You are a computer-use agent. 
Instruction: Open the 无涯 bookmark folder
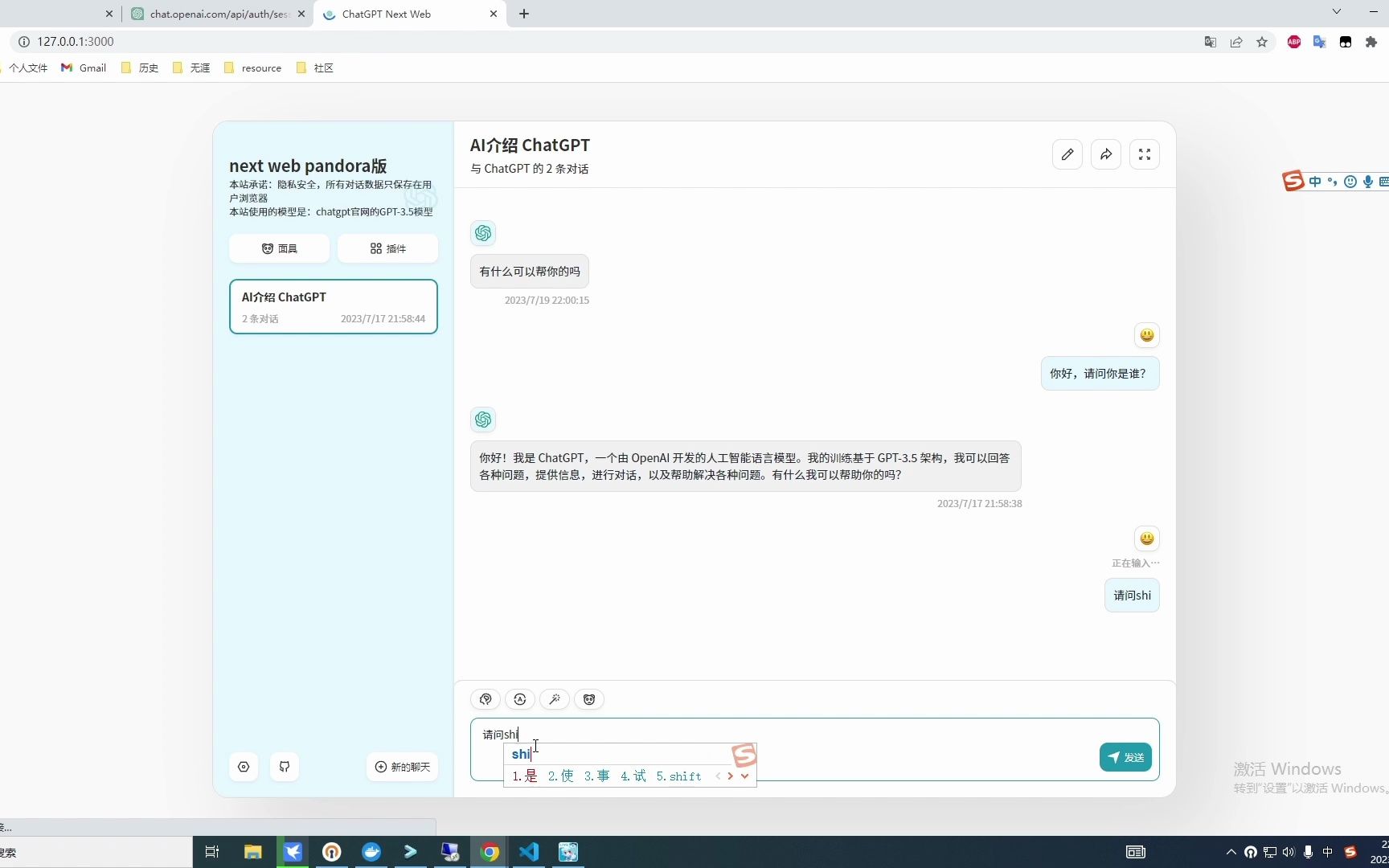coord(191,68)
